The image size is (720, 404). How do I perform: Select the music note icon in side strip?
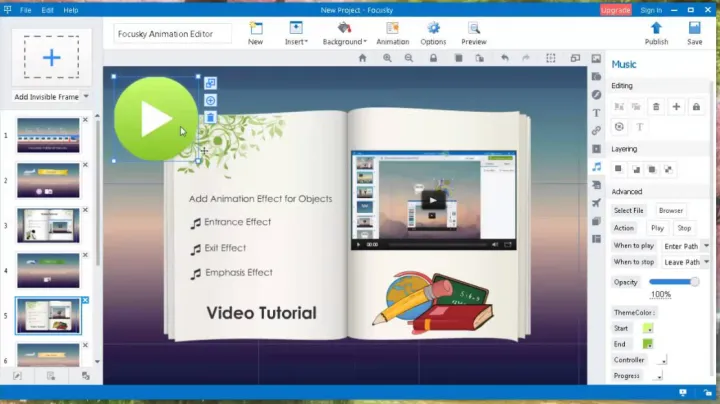click(x=596, y=167)
